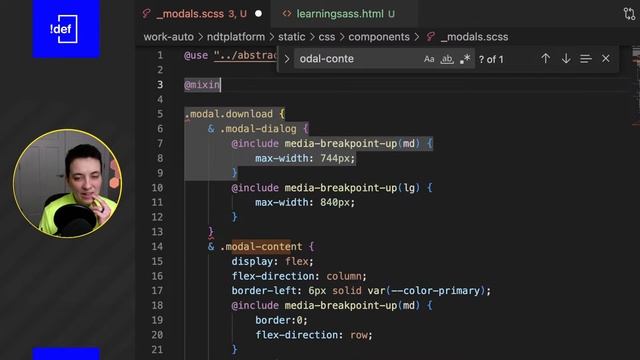The height and width of the screenshot is (360, 640).
Task: Click ndtplatform in breadcrumb path
Action: click(x=236, y=37)
